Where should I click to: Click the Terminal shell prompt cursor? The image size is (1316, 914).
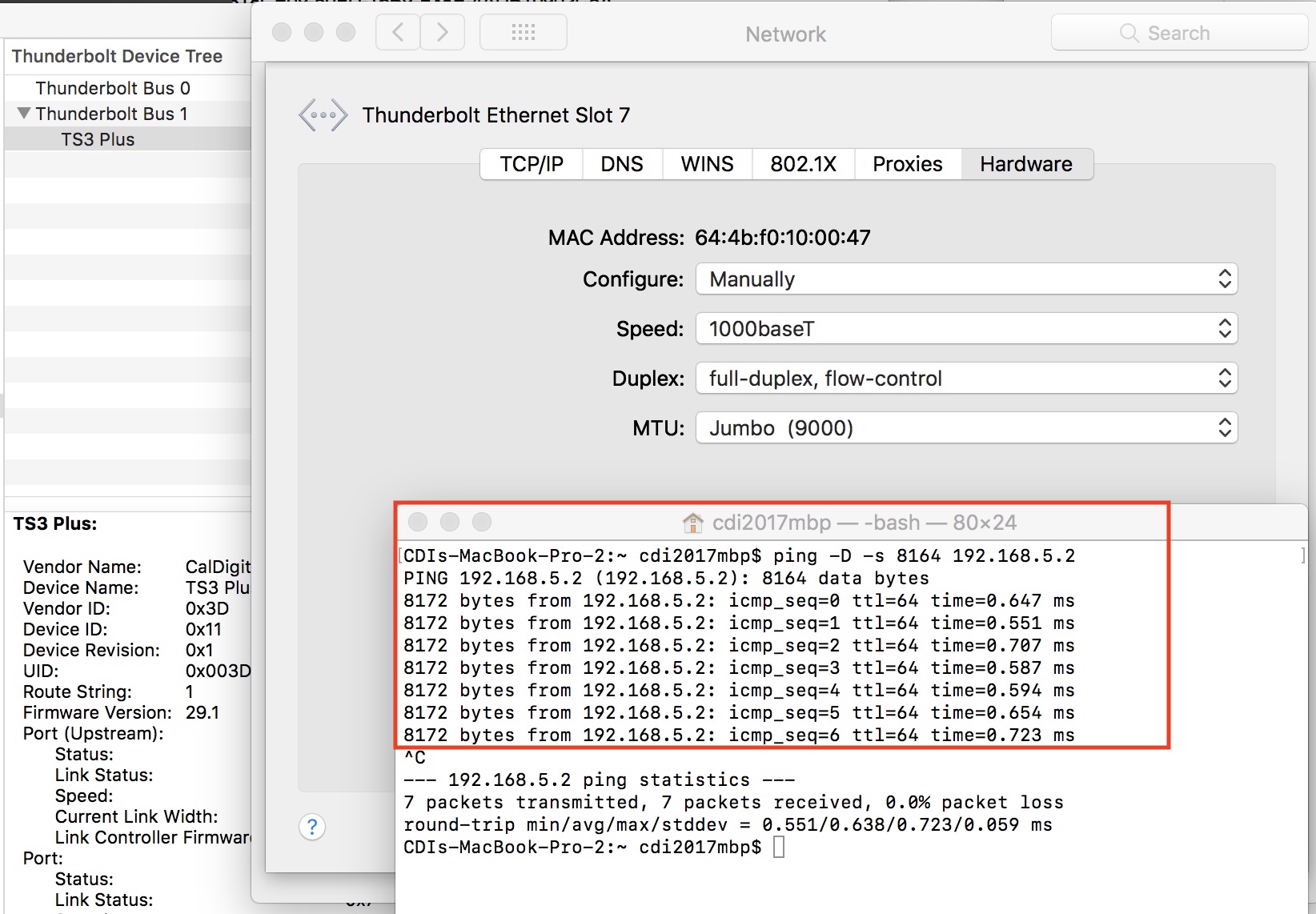(x=779, y=847)
